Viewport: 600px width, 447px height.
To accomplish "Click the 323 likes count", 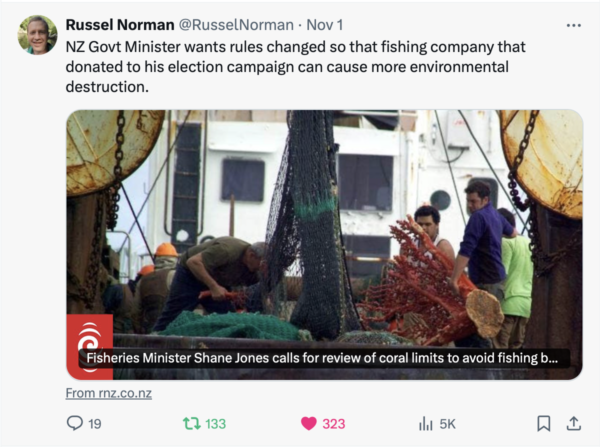I will point(334,423).
